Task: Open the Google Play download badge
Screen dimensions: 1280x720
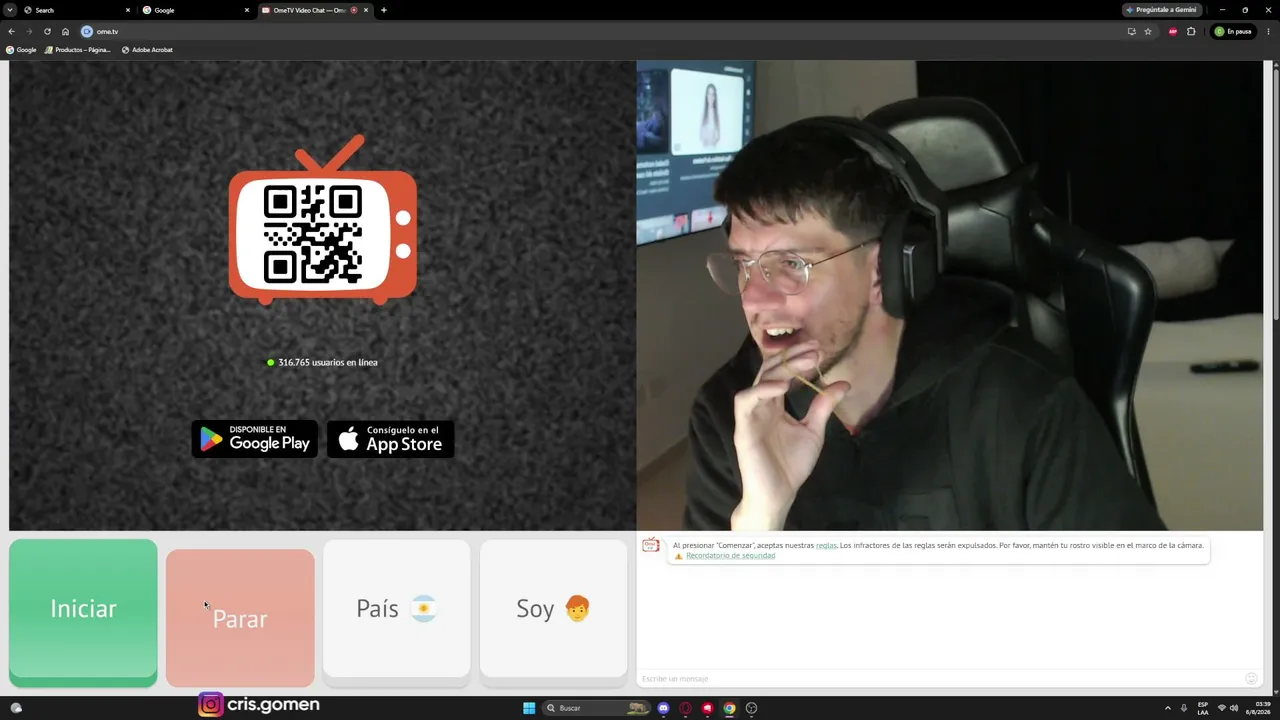Action: pyautogui.click(x=255, y=439)
